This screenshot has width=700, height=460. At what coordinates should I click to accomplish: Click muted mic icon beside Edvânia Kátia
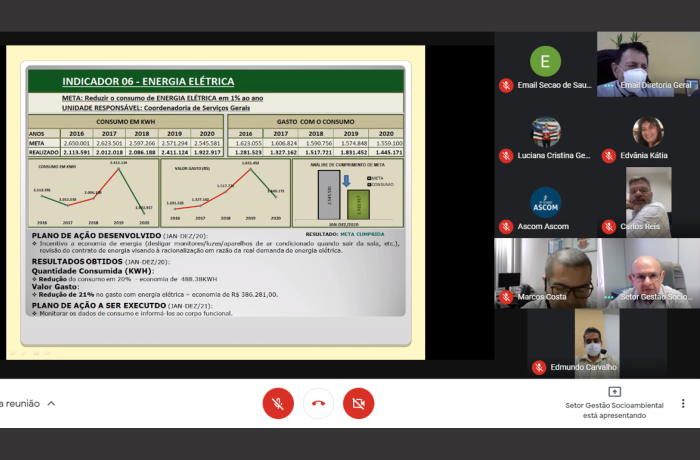(x=608, y=156)
